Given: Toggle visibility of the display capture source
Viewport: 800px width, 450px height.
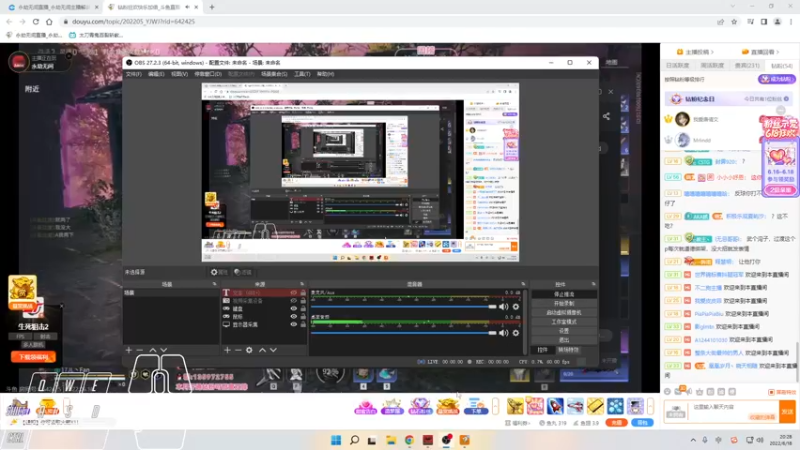Looking at the screenshot, I should point(293,324).
